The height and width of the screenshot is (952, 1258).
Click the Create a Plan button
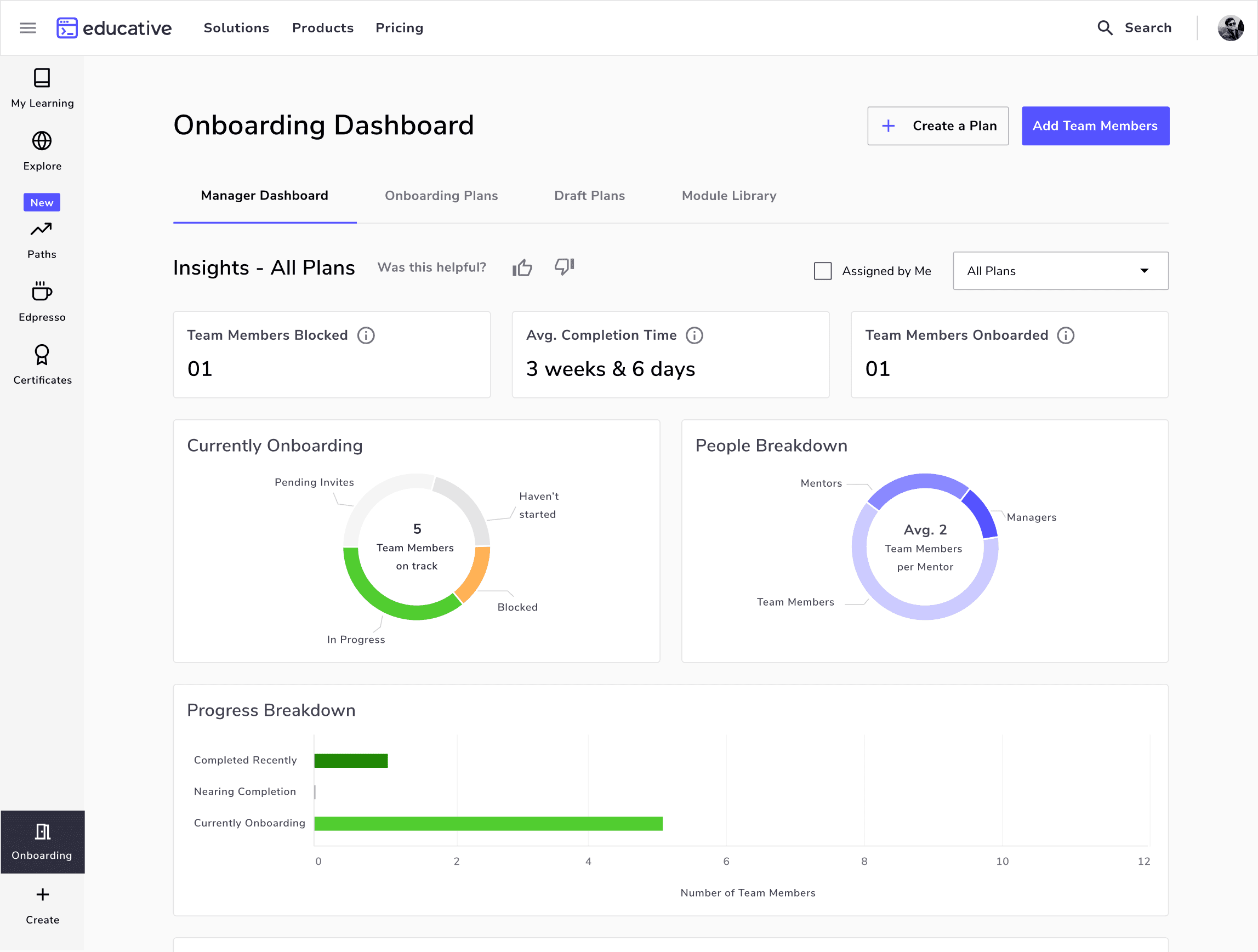pos(937,126)
